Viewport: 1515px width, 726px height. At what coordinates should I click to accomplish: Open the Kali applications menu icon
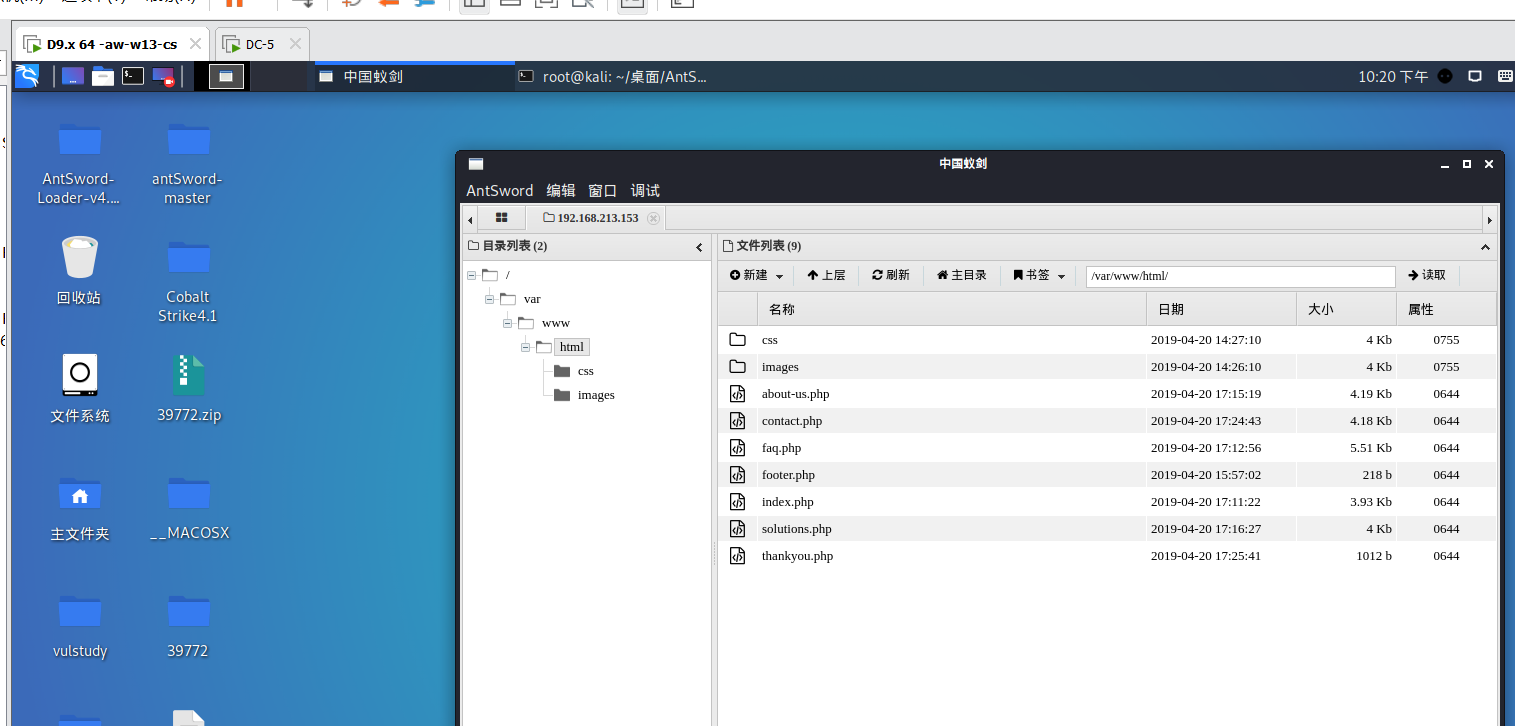pos(26,76)
